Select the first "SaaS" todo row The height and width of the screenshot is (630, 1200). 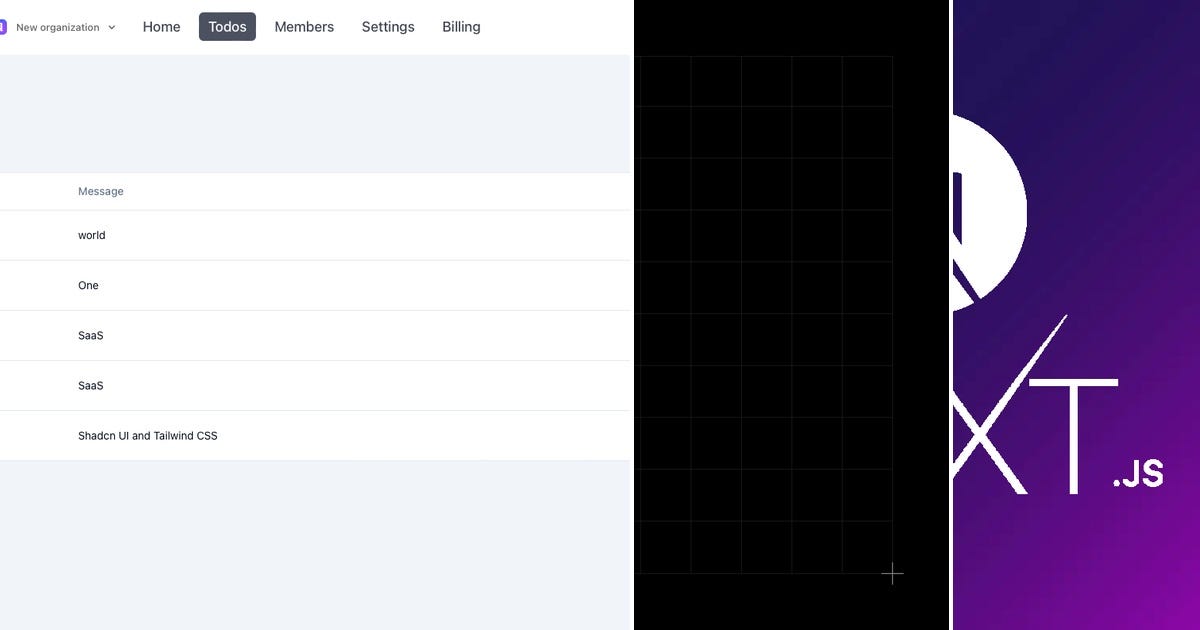click(x=90, y=335)
